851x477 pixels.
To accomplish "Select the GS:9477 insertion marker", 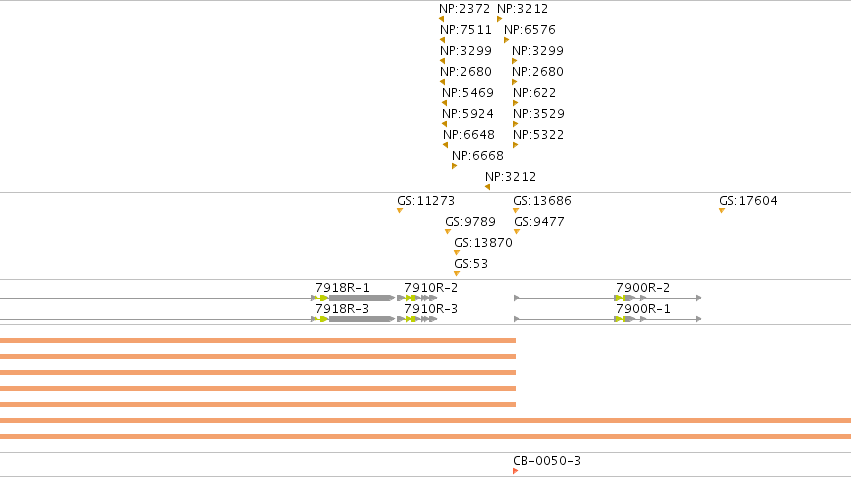I will 517,232.
